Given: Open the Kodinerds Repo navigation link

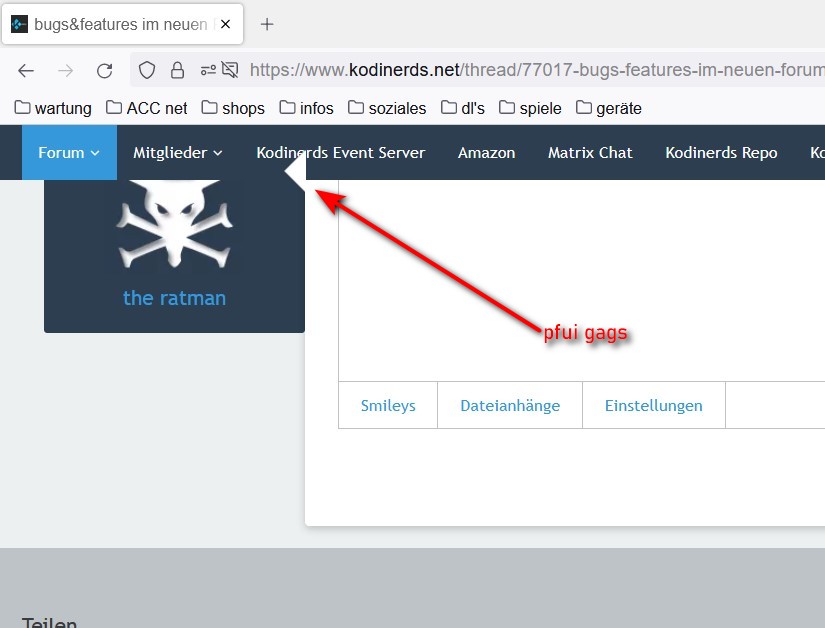Looking at the screenshot, I should pyautogui.click(x=721, y=153).
